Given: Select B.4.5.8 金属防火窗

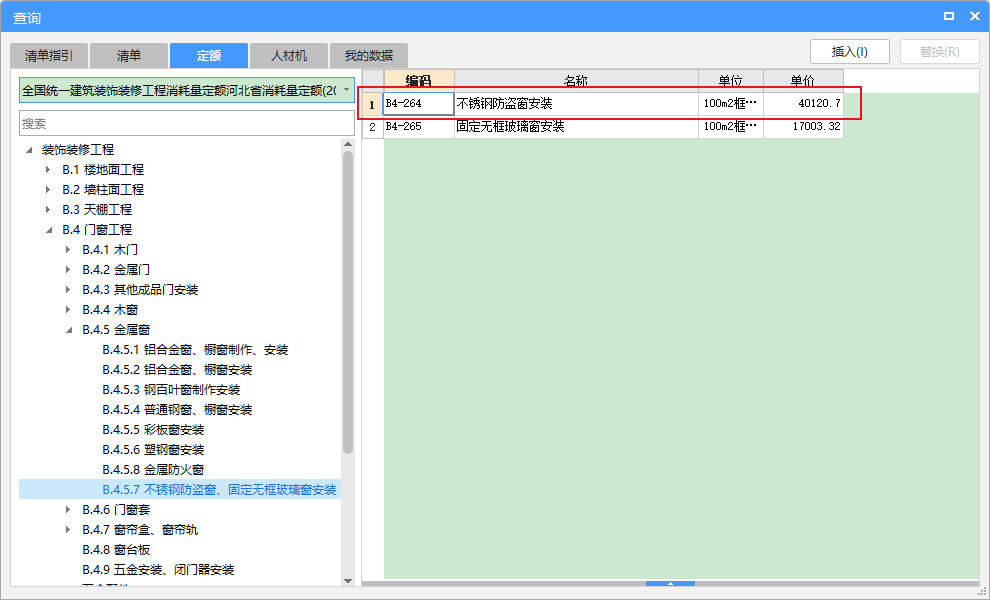Looking at the screenshot, I should pyautogui.click(x=153, y=470).
